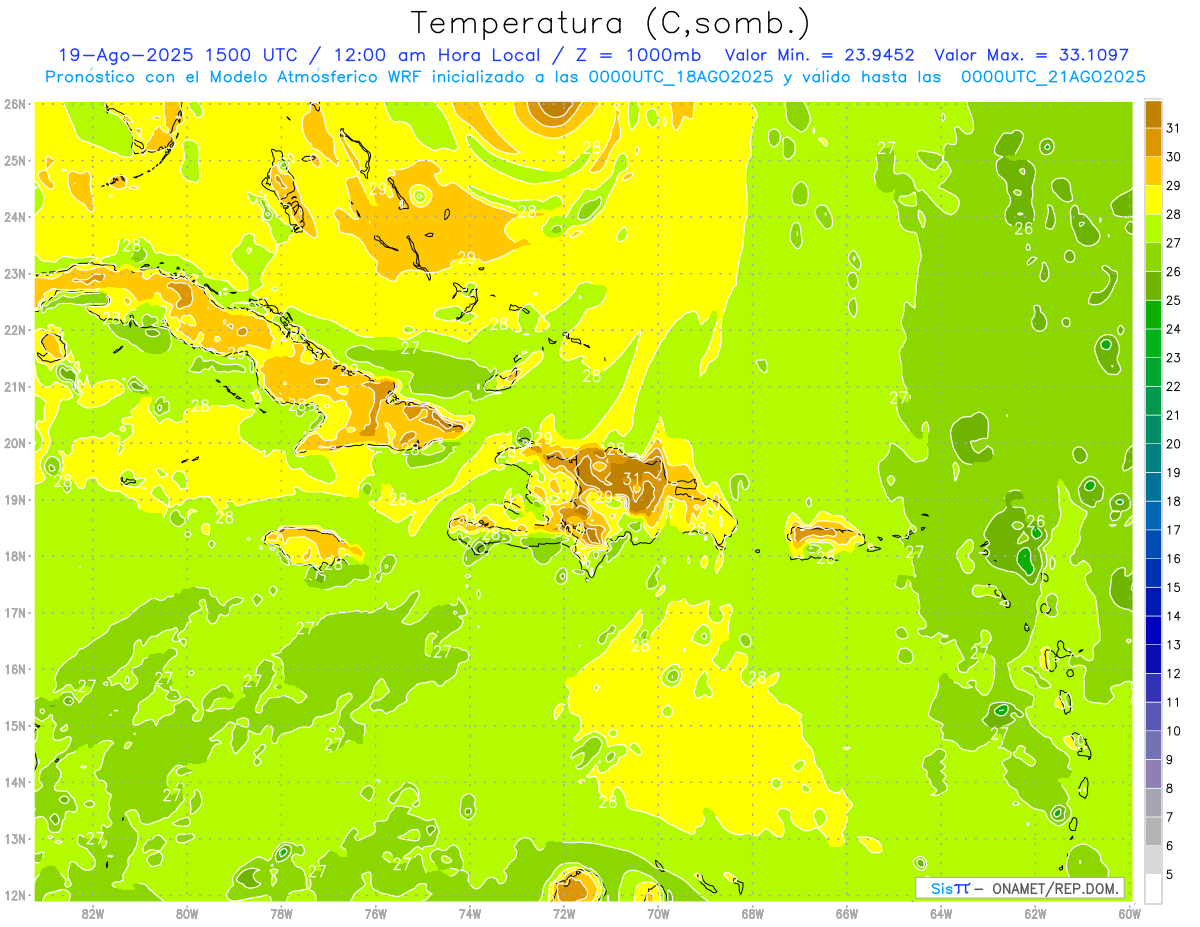The height and width of the screenshot is (927, 1200).
Task: Click the '31' contour label over Hispaniola
Action: (631, 479)
